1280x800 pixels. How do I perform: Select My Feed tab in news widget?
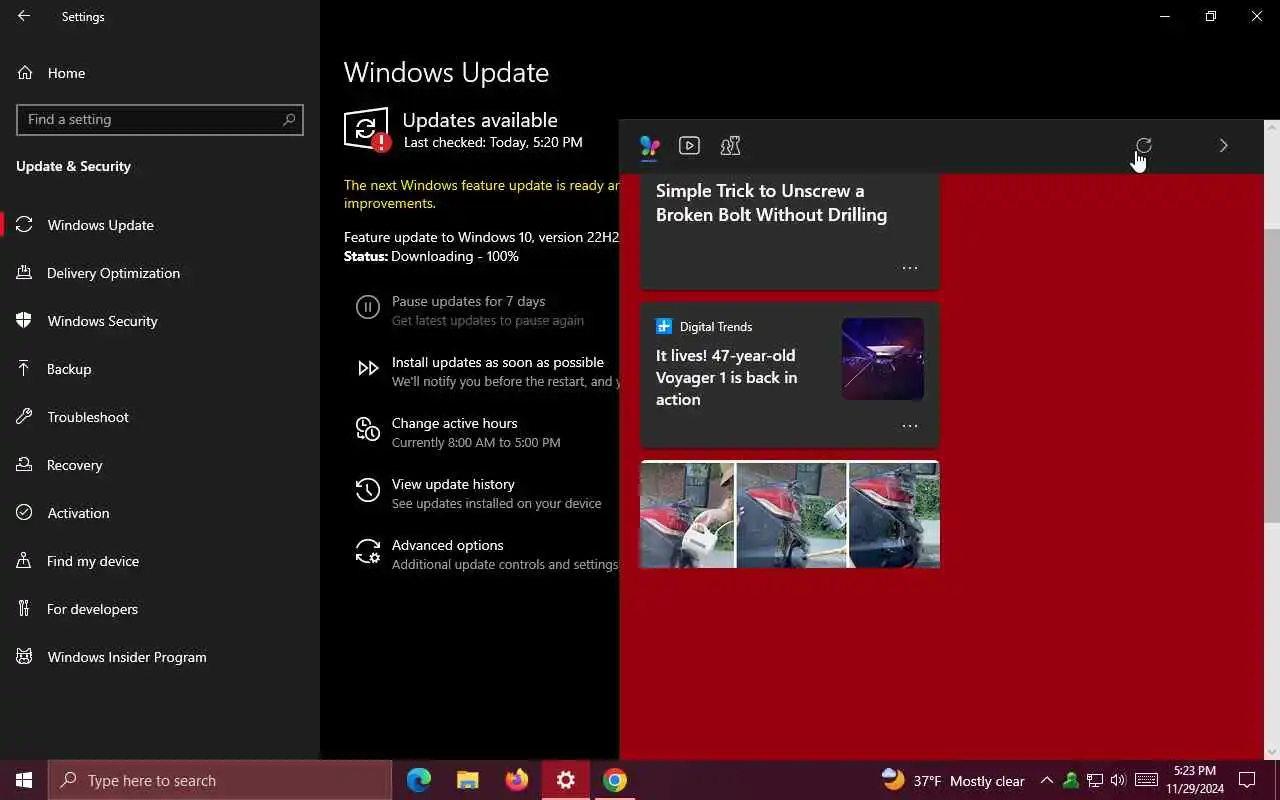tap(650, 146)
